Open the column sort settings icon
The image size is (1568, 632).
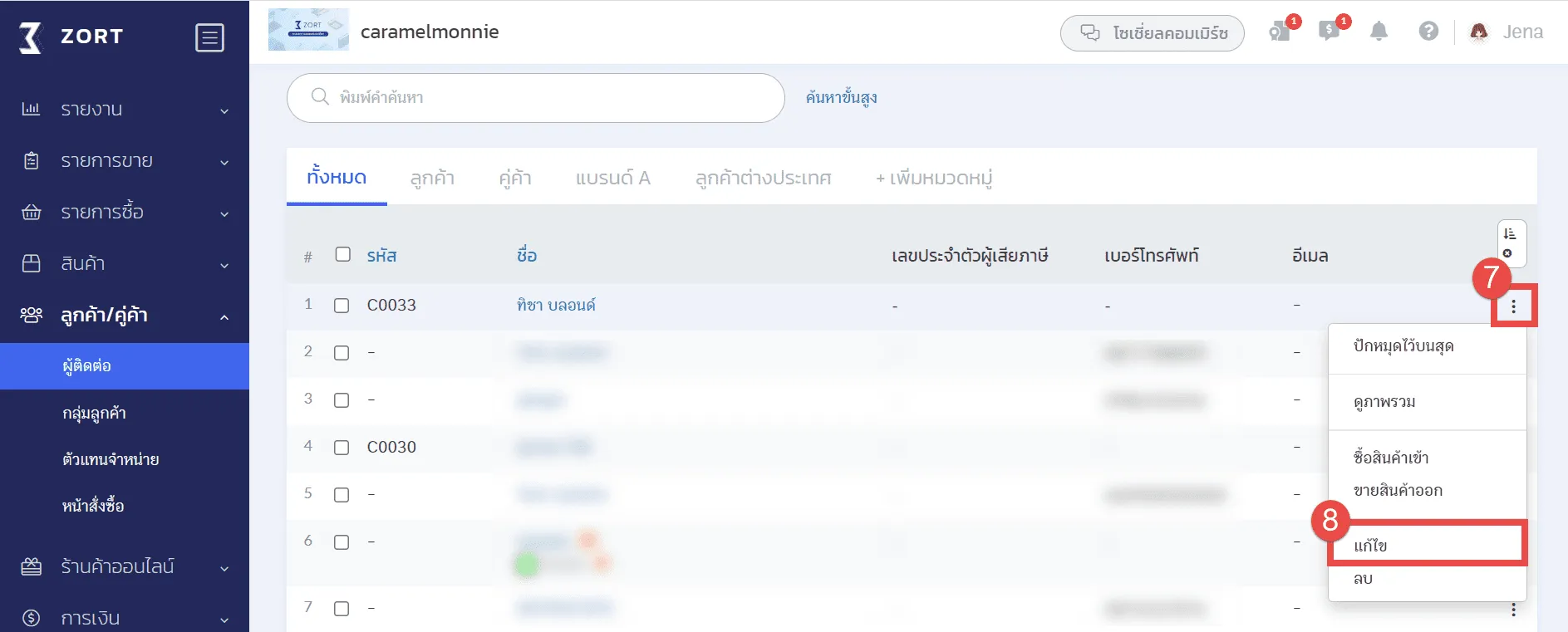pos(1511,243)
